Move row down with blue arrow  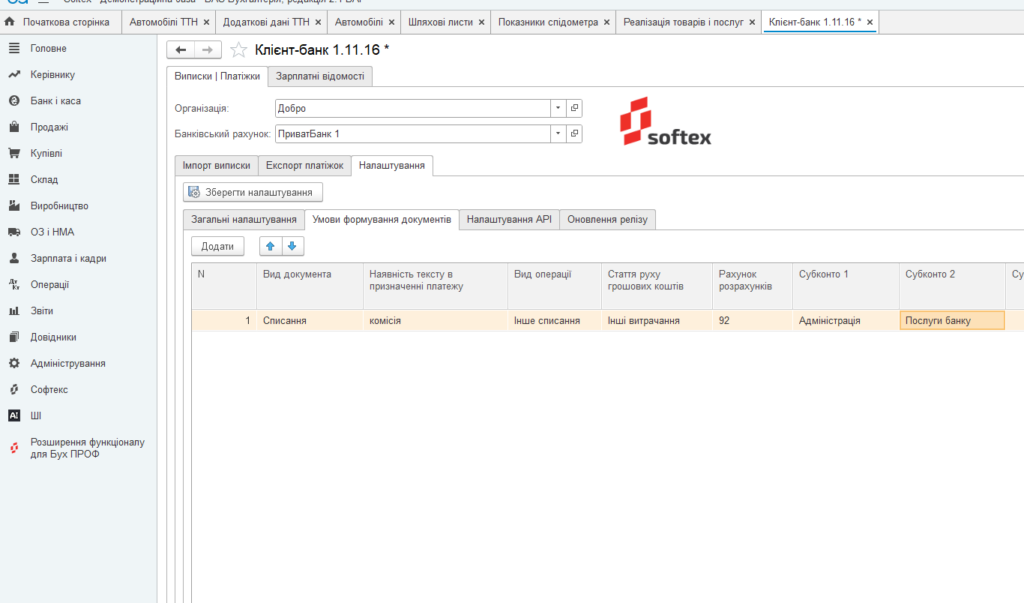293,246
